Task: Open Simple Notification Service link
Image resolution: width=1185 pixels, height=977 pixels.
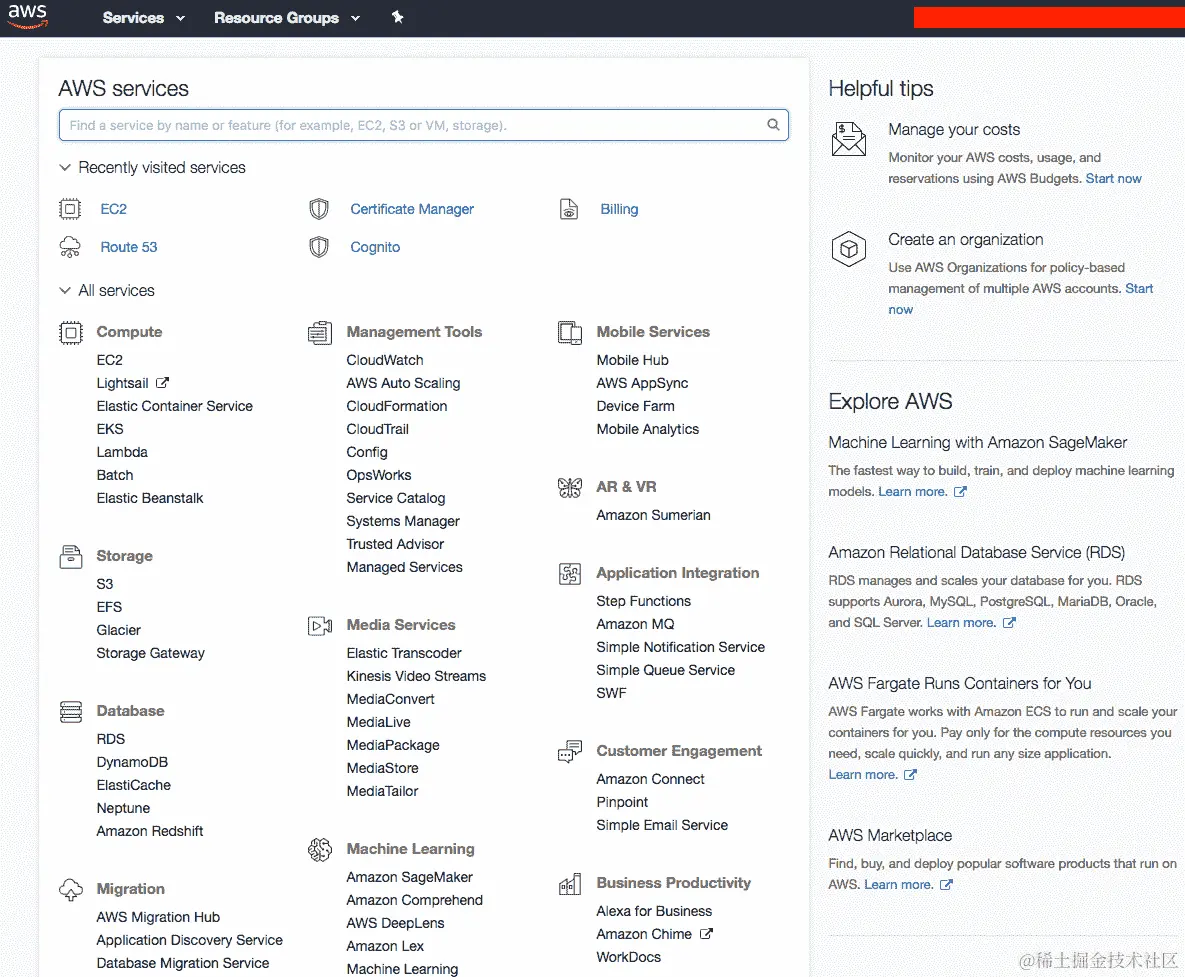Action: tap(680, 647)
